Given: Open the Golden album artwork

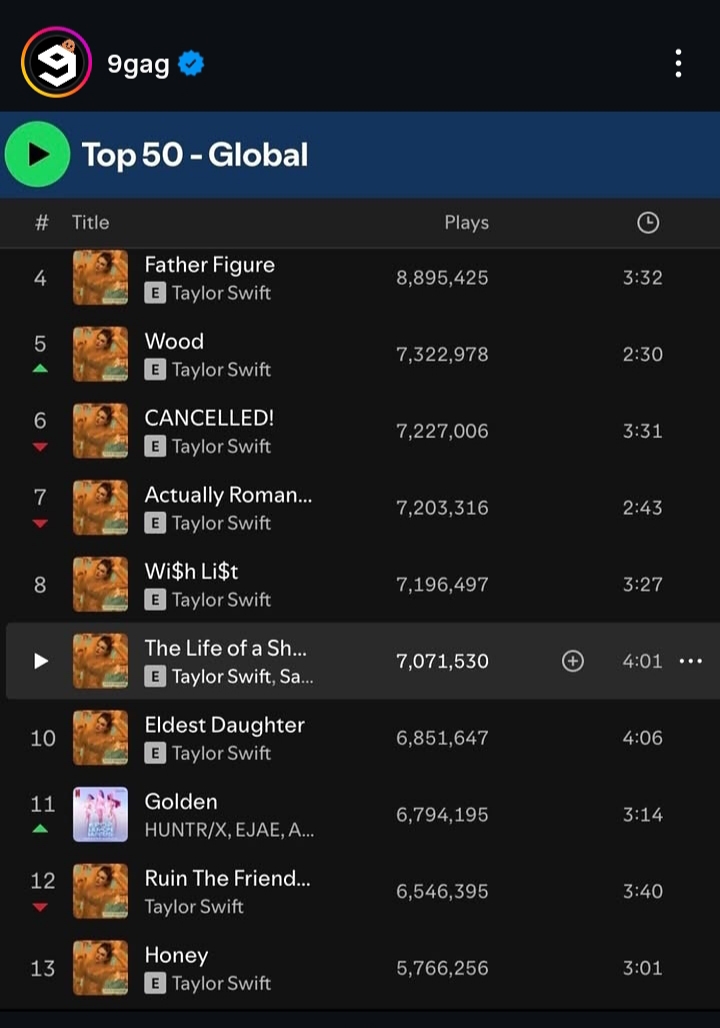Looking at the screenshot, I should coord(101,814).
